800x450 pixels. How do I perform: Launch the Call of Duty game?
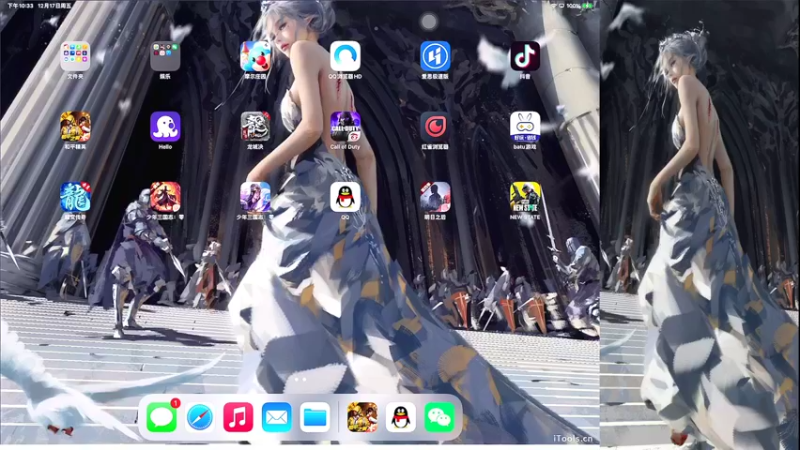(345, 127)
